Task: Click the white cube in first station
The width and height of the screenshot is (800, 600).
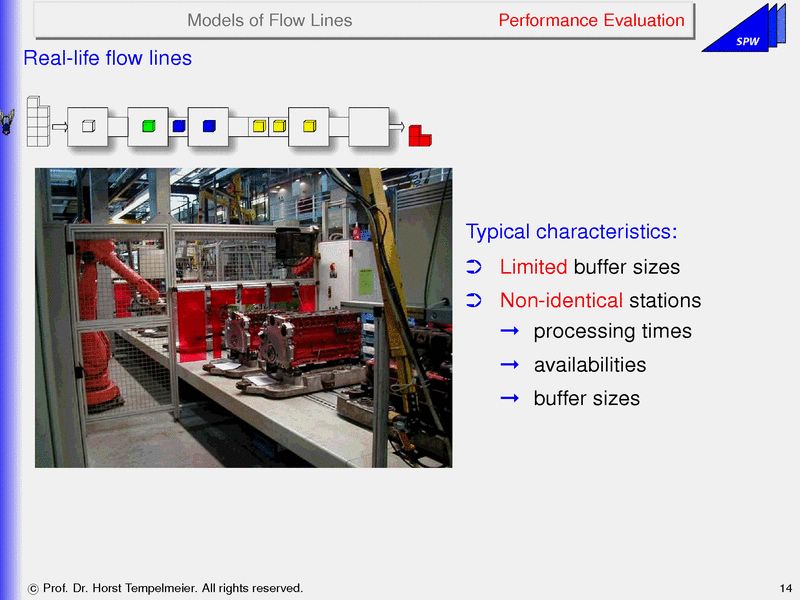Action: coord(88,126)
